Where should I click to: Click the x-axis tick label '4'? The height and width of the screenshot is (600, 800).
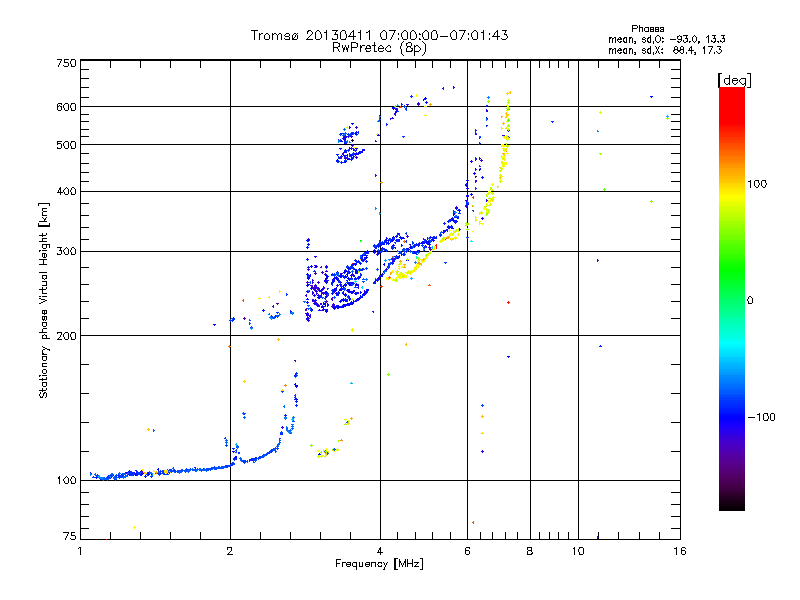[x=380, y=551]
